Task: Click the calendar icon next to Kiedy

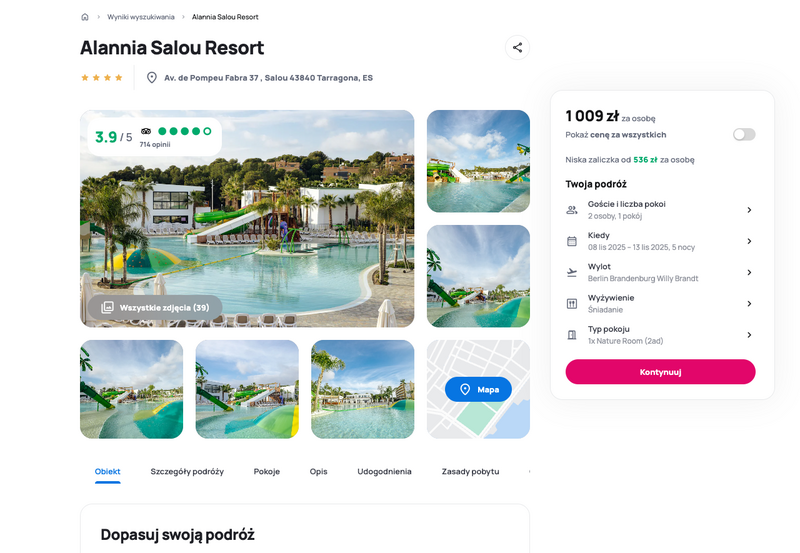Action: click(572, 241)
